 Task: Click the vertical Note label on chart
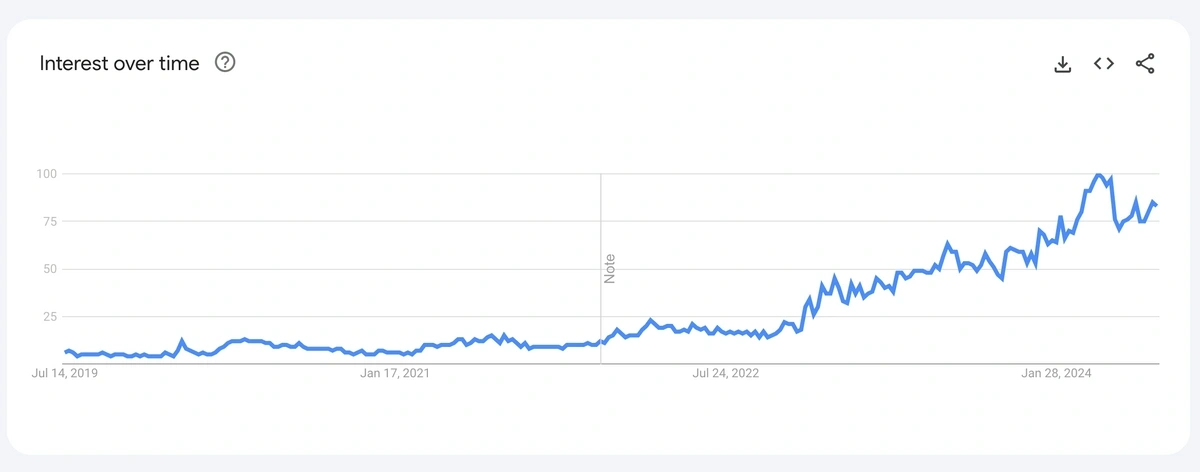click(x=610, y=268)
